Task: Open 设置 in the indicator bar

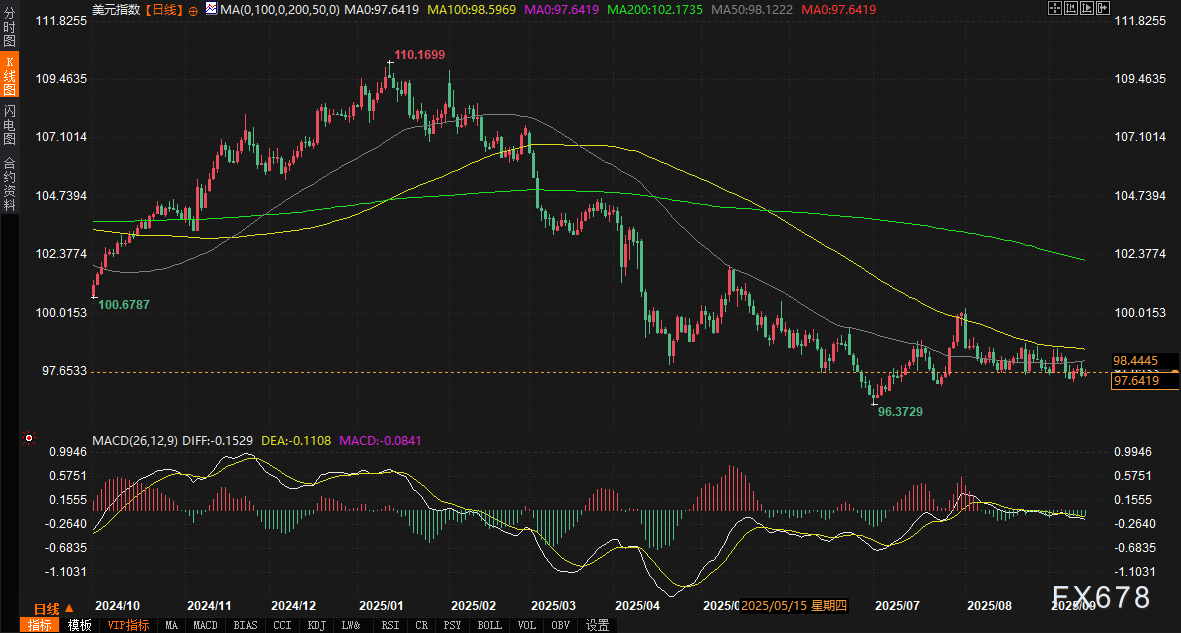Action: coord(597,625)
